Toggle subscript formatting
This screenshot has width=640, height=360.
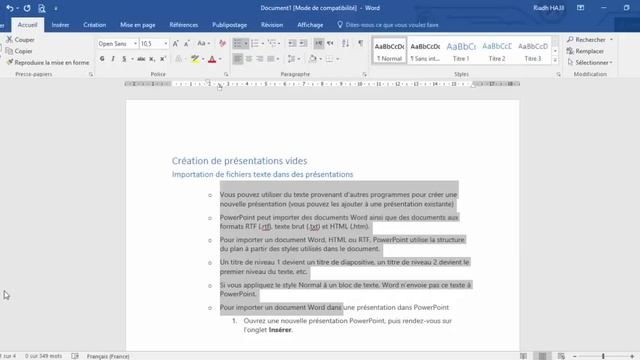(152, 59)
